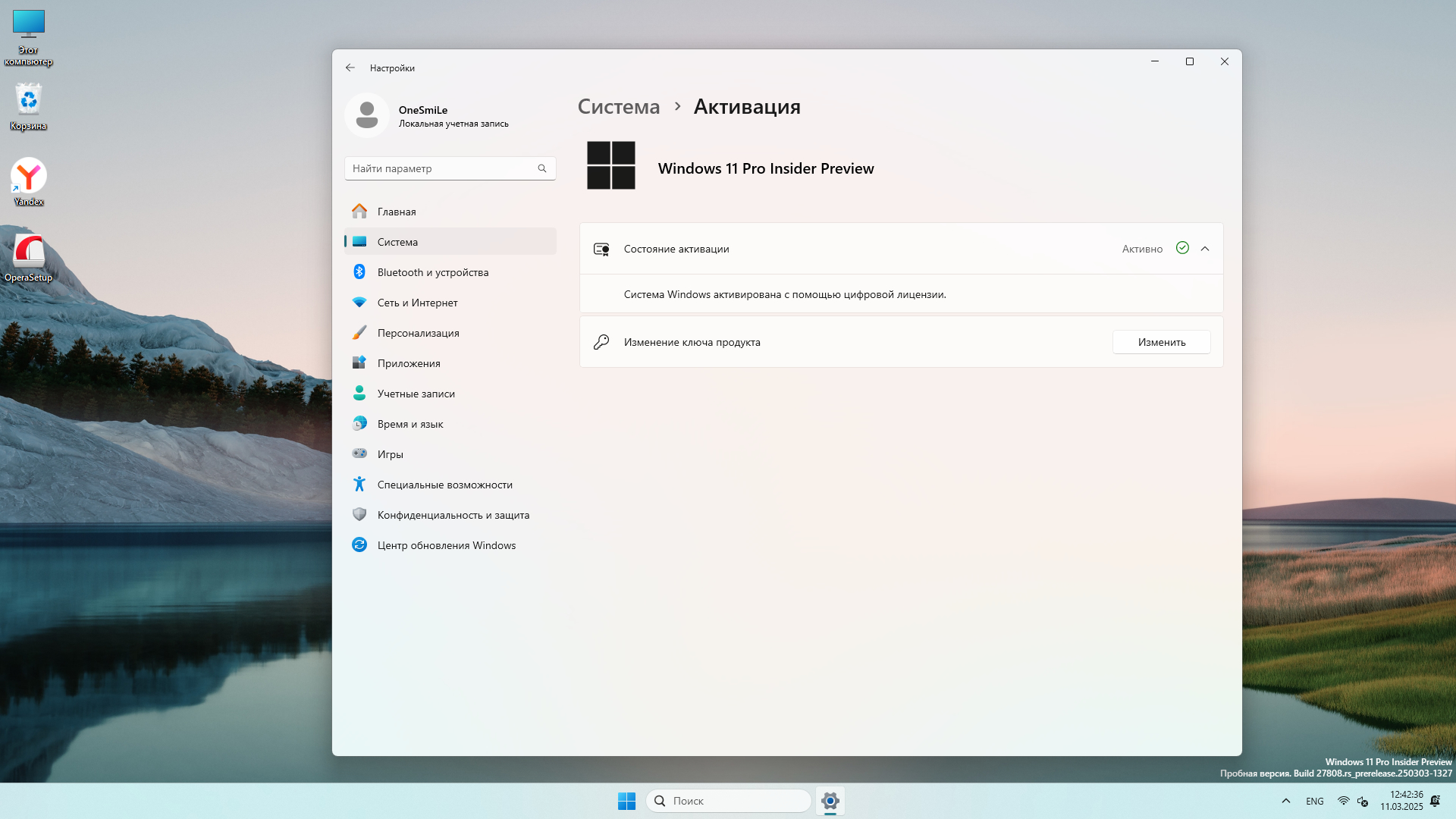The width and height of the screenshot is (1456, 819).
Task: Click the search magnifier in Найти параметр
Action: click(542, 168)
